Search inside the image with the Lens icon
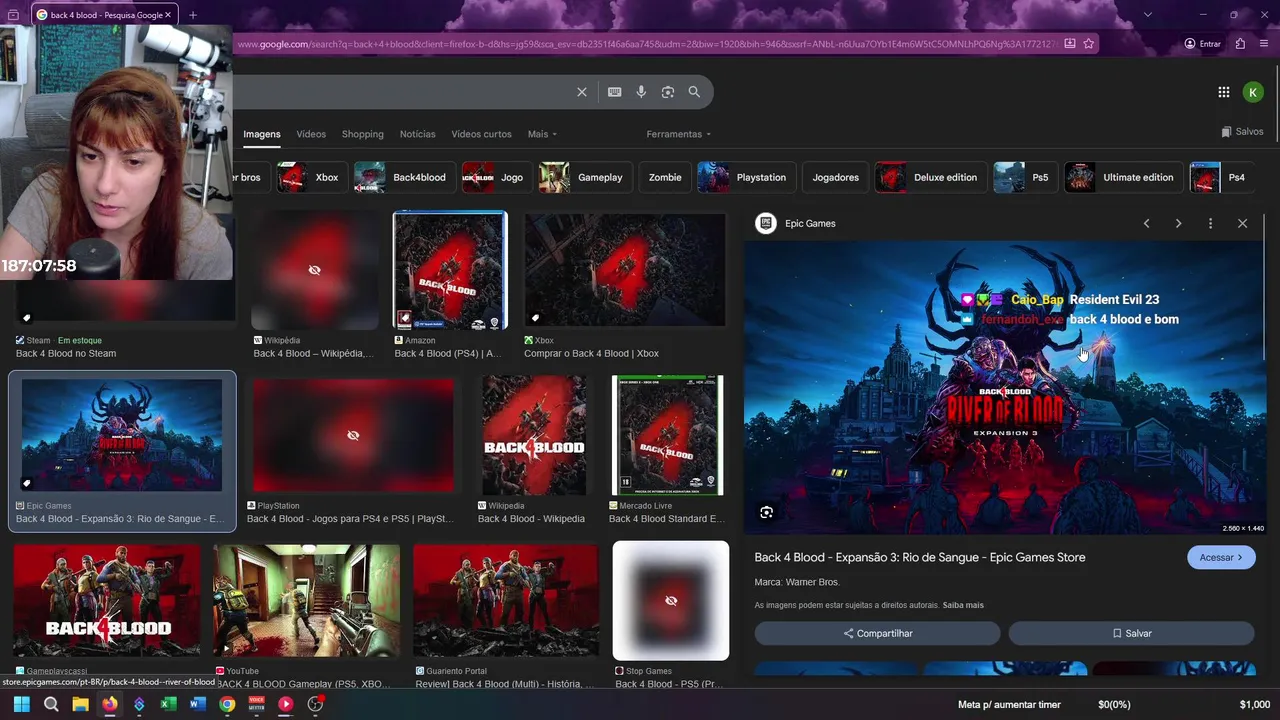Screen dimensions: 1280x720 pos(766,512)
